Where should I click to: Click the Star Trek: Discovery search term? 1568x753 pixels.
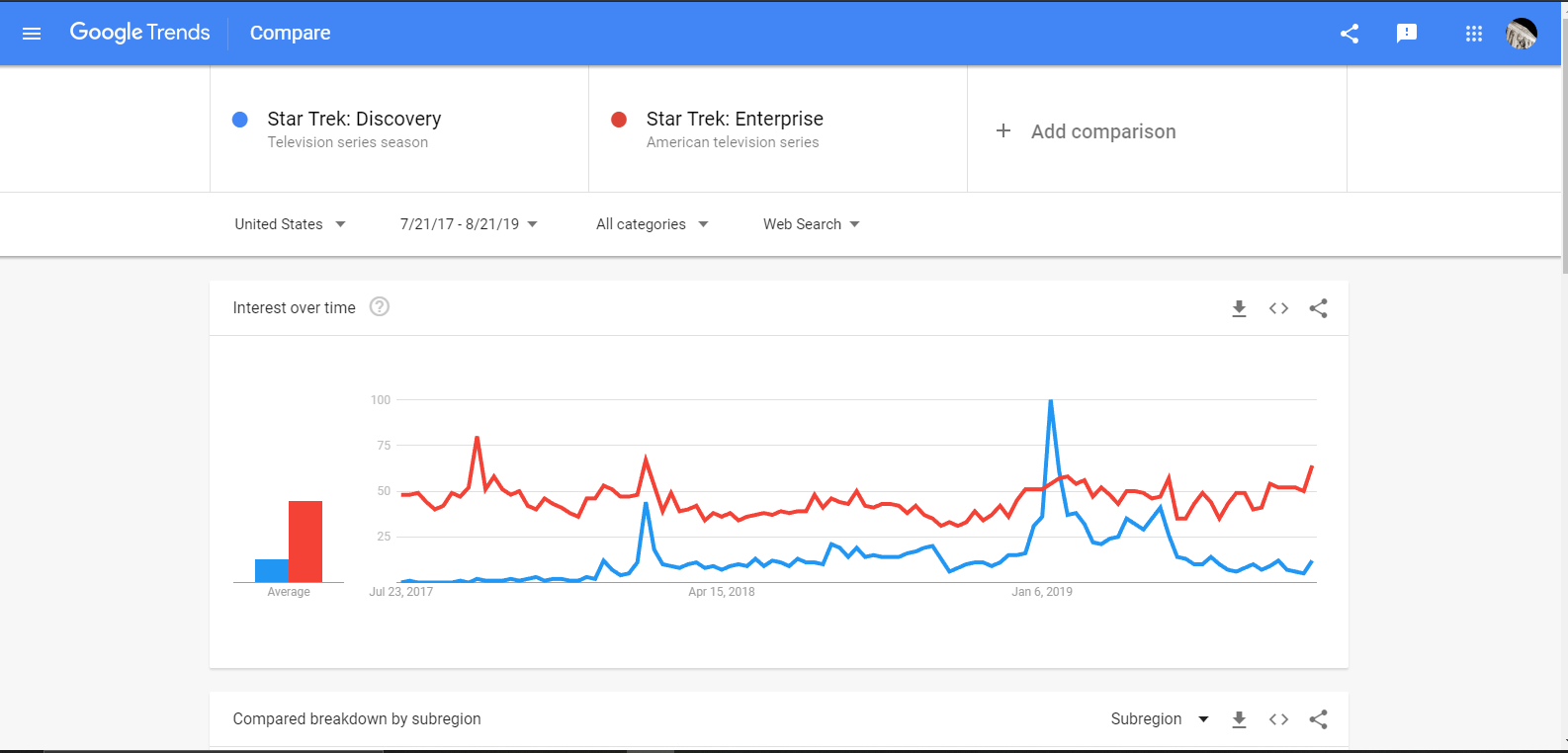click(354, 120)
